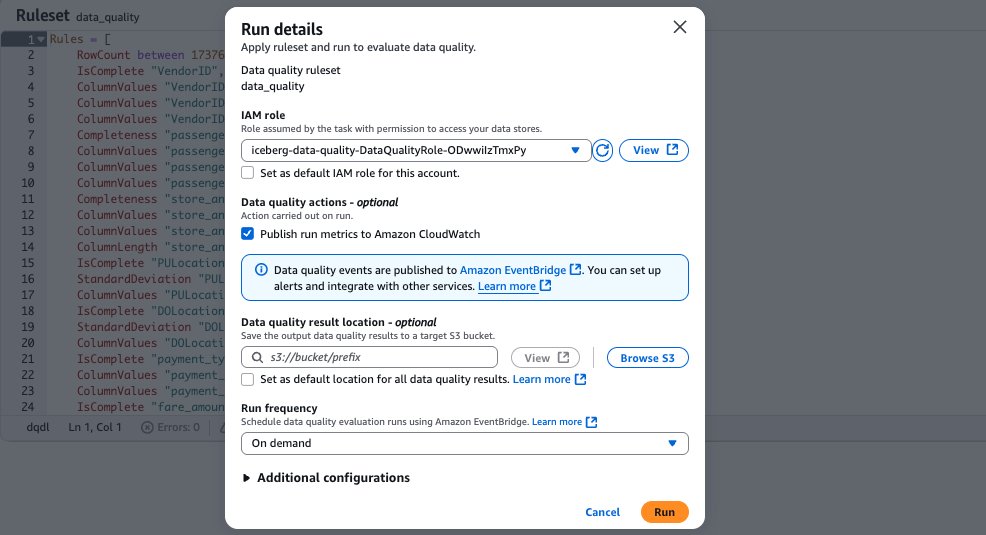
Task: Click the orange Run button
Action: (665, 512)
